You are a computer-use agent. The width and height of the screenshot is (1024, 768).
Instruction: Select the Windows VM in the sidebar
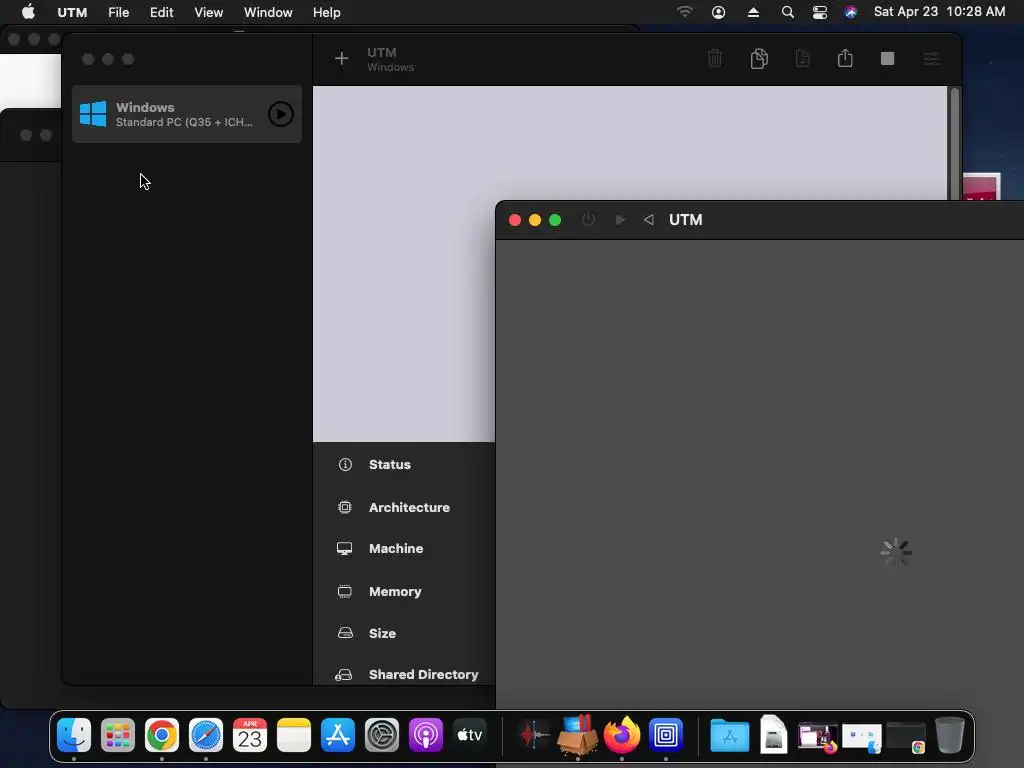pos(187,114)
